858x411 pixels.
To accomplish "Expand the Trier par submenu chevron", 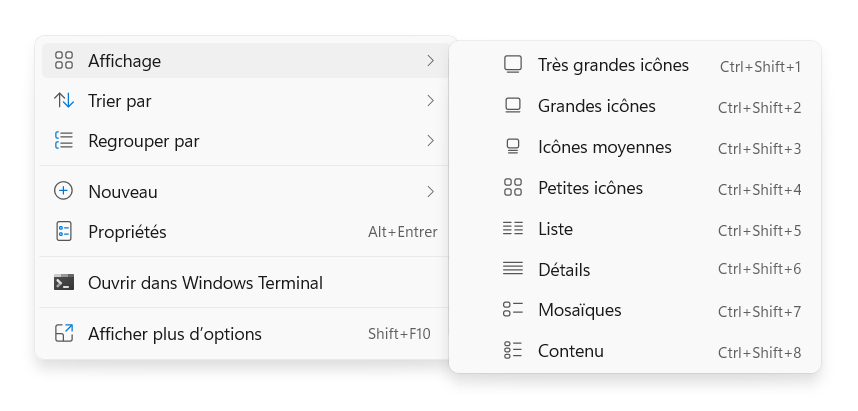I will (431, 101).
